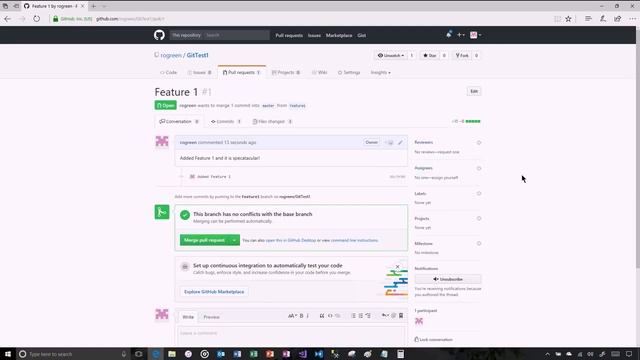640x360 pixels.
Task: Open the notifications bell
Action: pyautogui.click(x=449, y=35)
